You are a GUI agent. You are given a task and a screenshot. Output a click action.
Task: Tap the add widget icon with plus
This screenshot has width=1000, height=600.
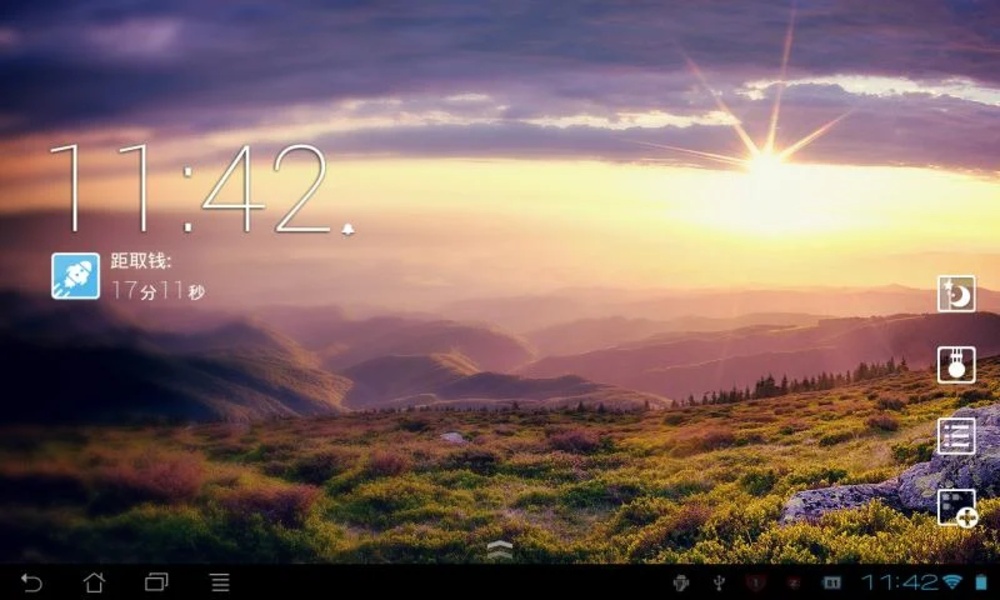pos(957,508)
